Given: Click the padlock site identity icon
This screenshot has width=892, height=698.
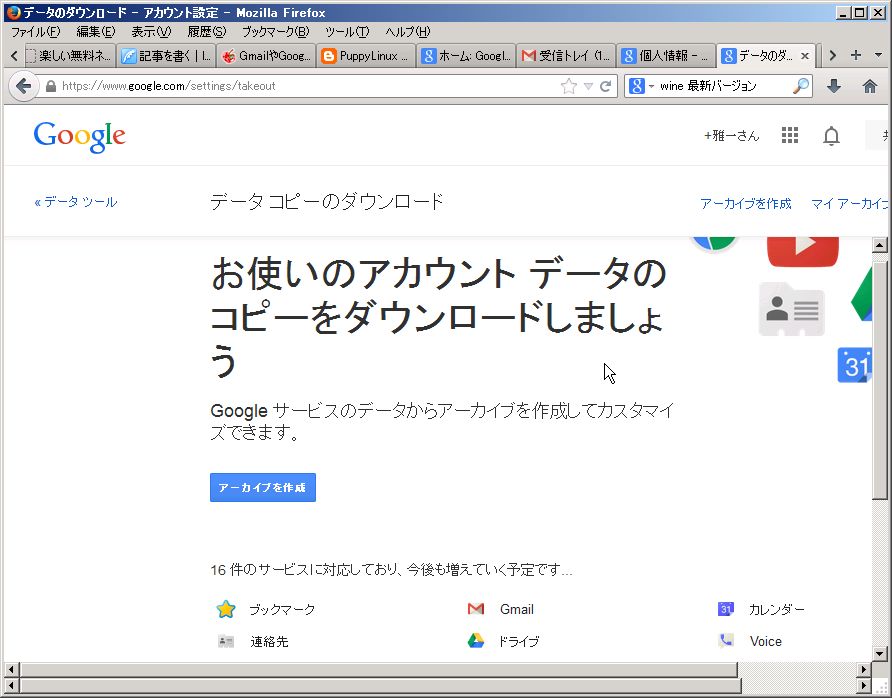Looking at the screenshot, I should point(51,86).
